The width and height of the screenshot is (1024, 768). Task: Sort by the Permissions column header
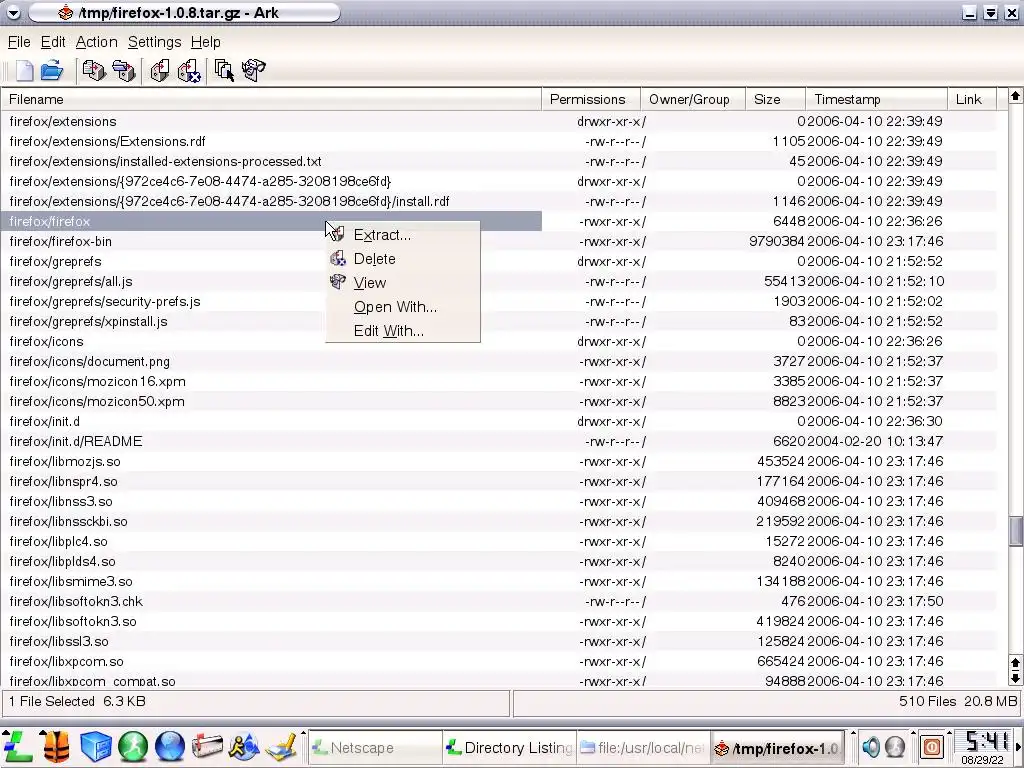point(591,99)
